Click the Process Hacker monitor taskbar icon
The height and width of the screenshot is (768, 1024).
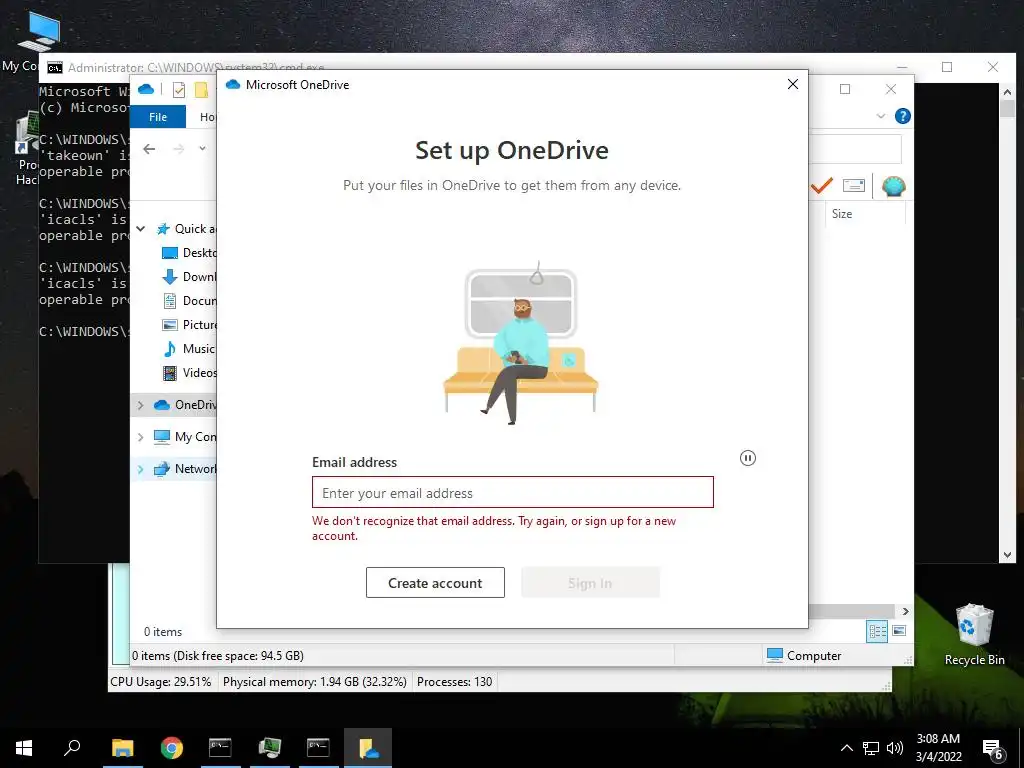click(269, 748)
